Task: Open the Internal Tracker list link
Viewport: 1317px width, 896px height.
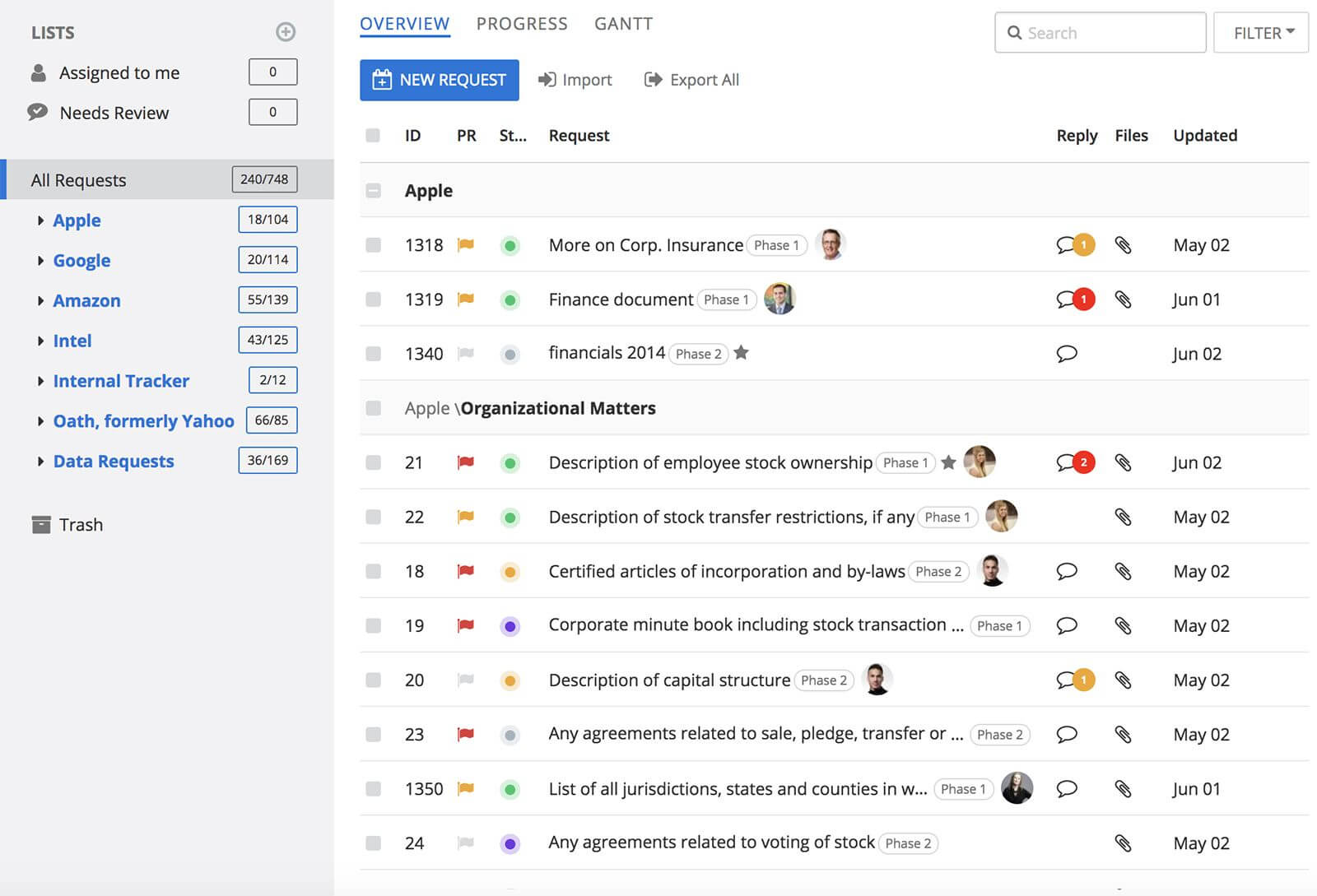Action: (121, 381)
